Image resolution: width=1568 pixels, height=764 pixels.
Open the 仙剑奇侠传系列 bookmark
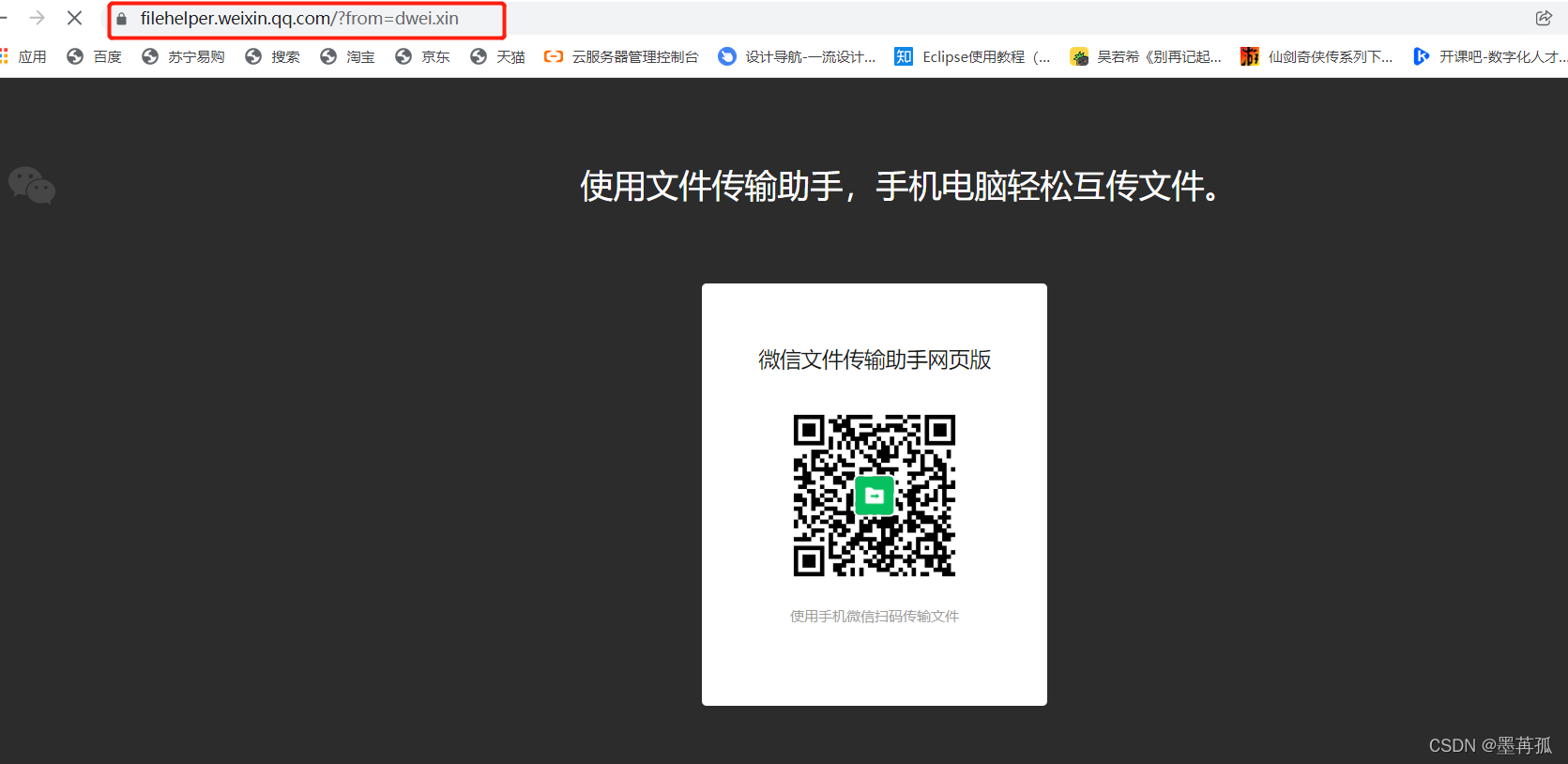coord(1317,56)
